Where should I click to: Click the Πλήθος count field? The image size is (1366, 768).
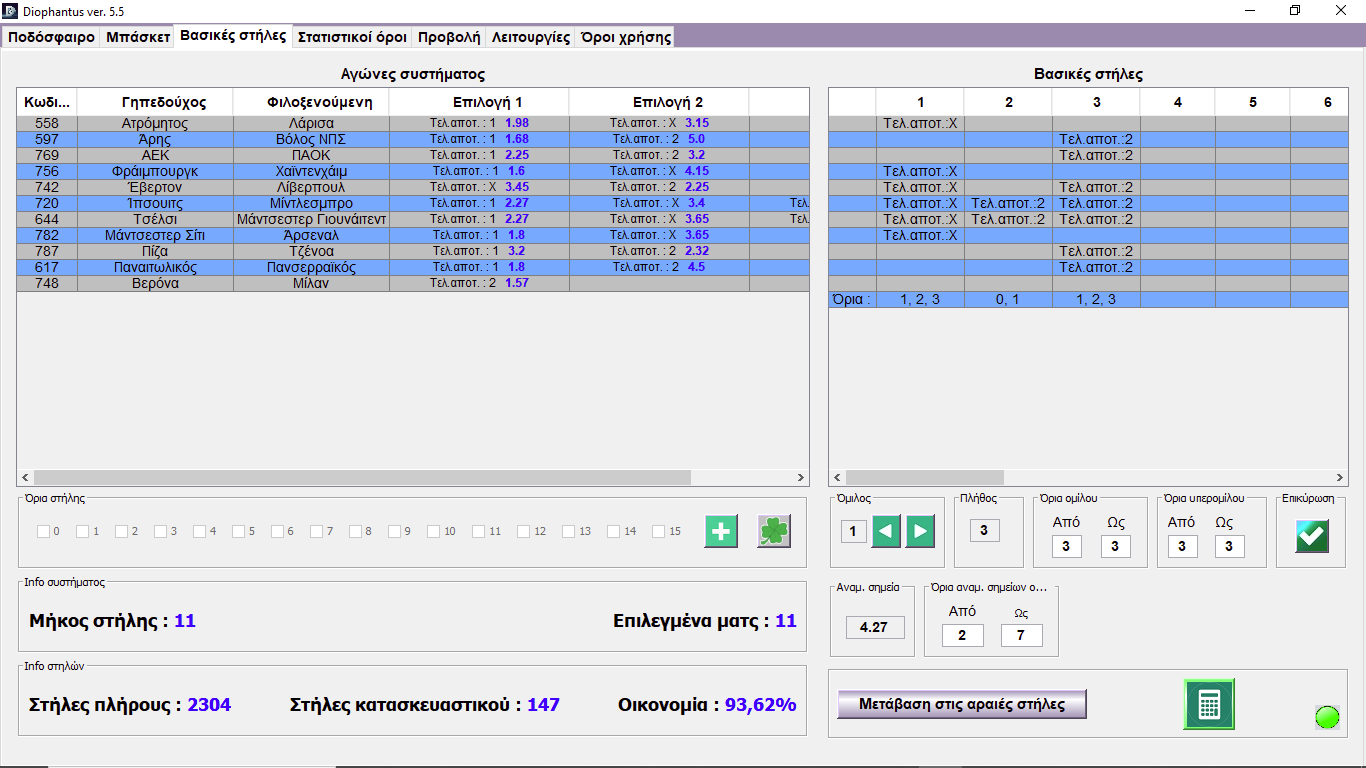point(984,531)
